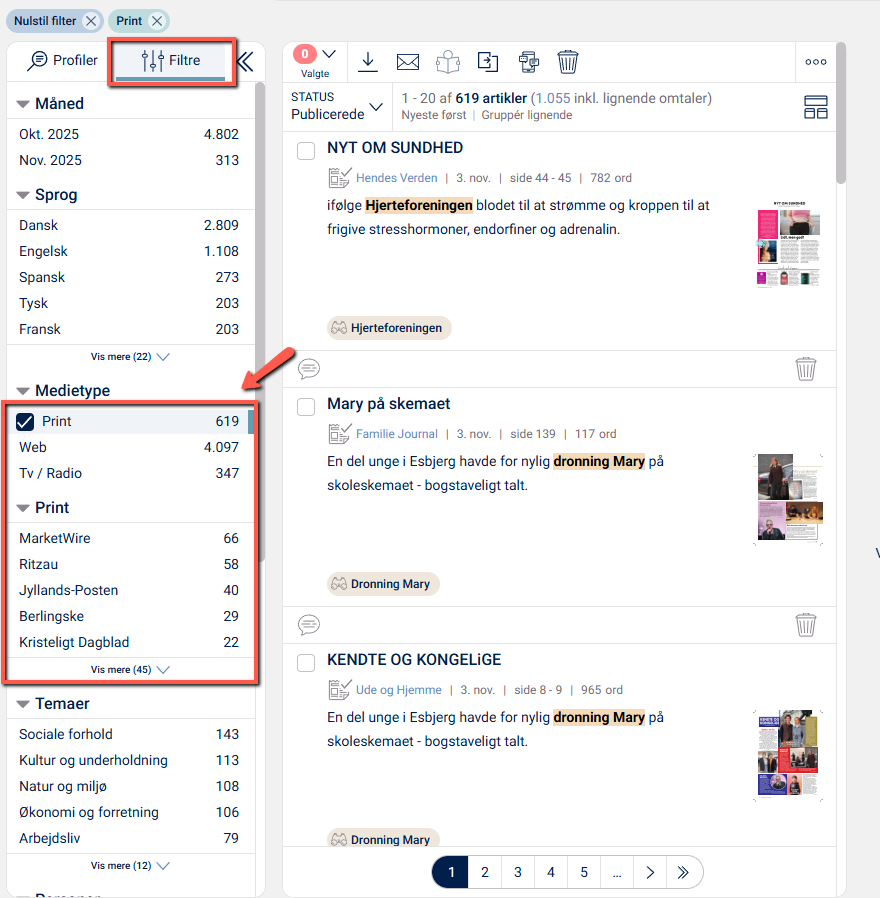The image size is (880, 898).
Task: Delete the Mary på skemaet article via trash
Action: pos(806,625)
